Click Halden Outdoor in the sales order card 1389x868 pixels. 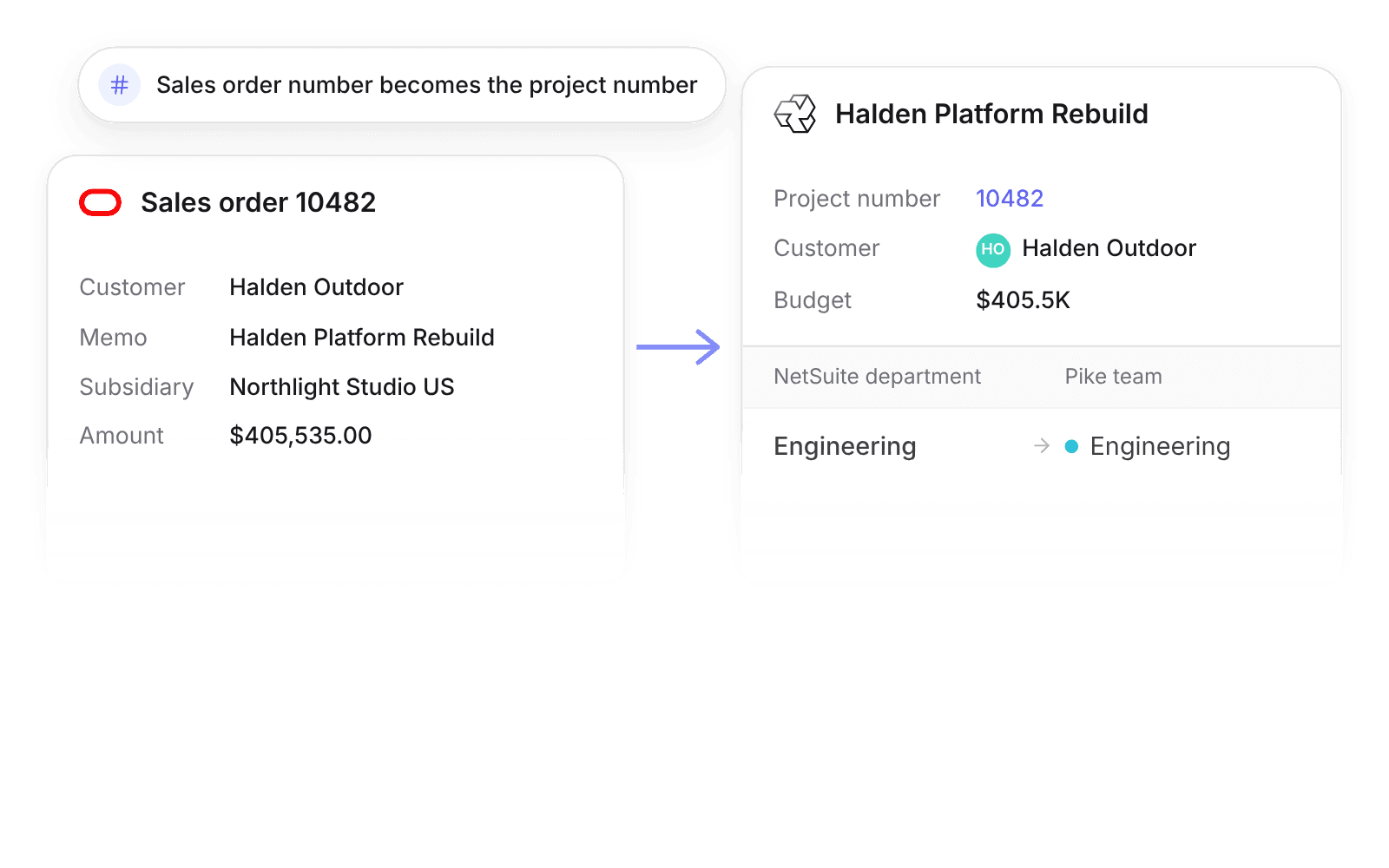pyautogui.click(x=317, y=287)
